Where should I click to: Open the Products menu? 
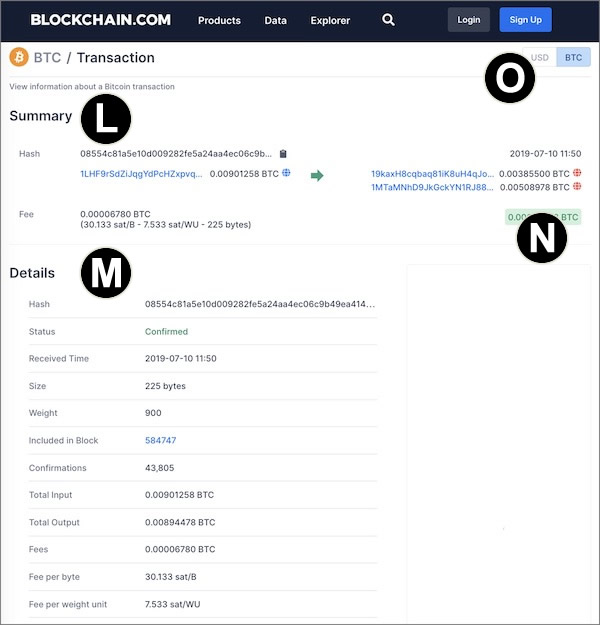click(219, 20)
